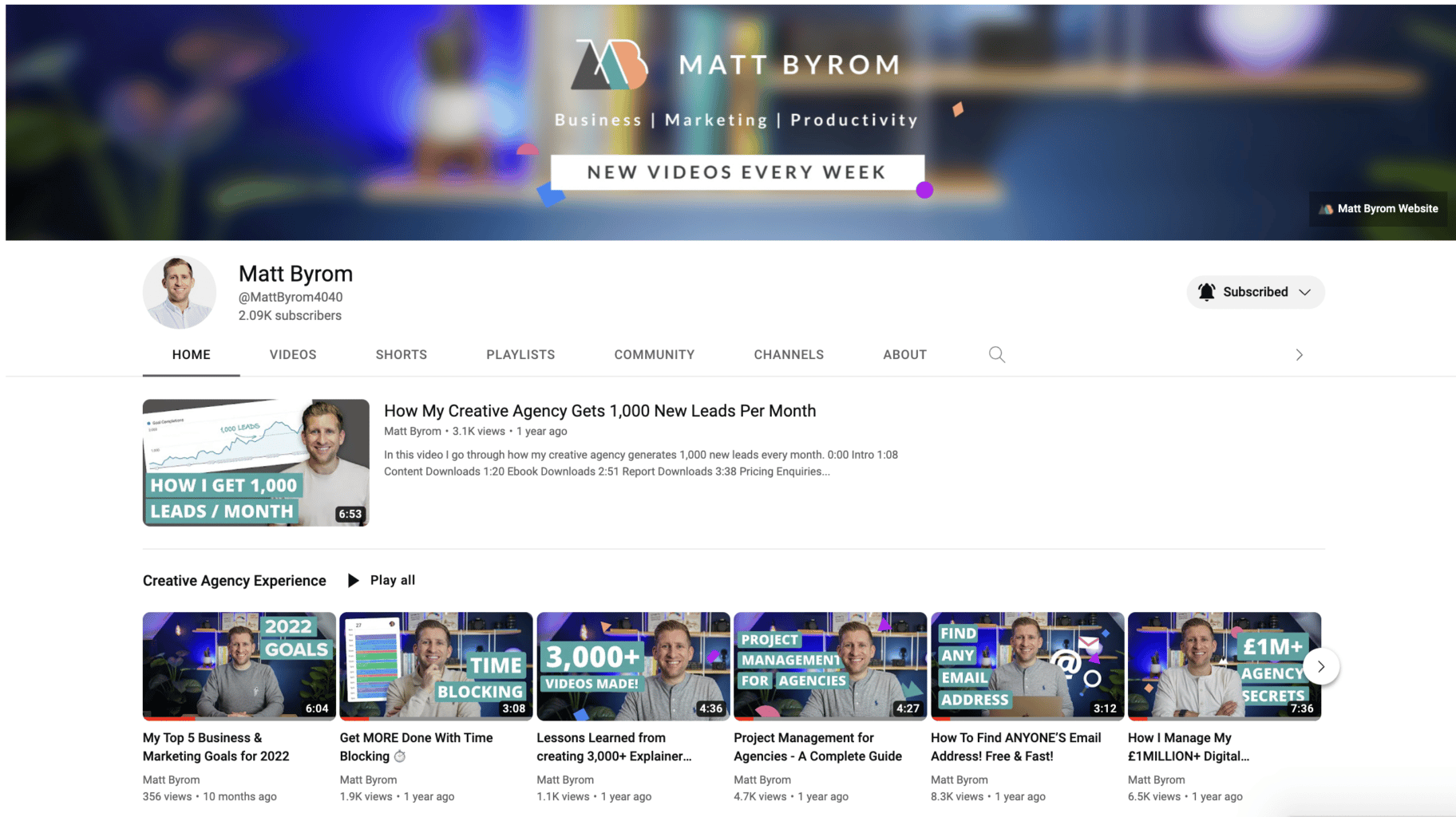This screenshot has width=1456, height=817.
Task: Switch to the VIDEOS tab
Action: click(293, 354)
